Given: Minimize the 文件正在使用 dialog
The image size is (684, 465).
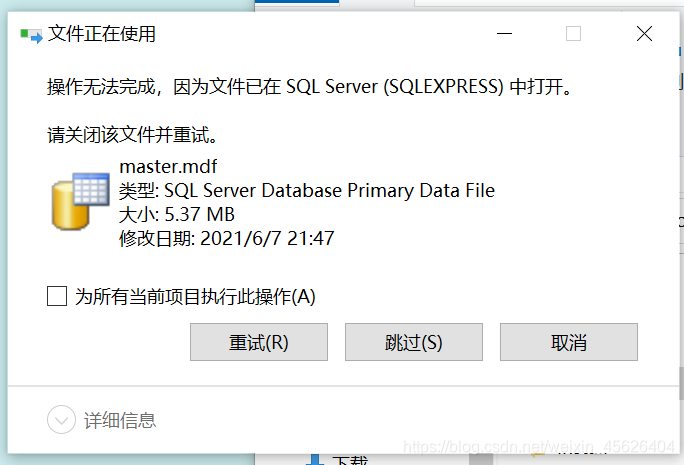Looking at the screenshot, I should pos(504,34).
